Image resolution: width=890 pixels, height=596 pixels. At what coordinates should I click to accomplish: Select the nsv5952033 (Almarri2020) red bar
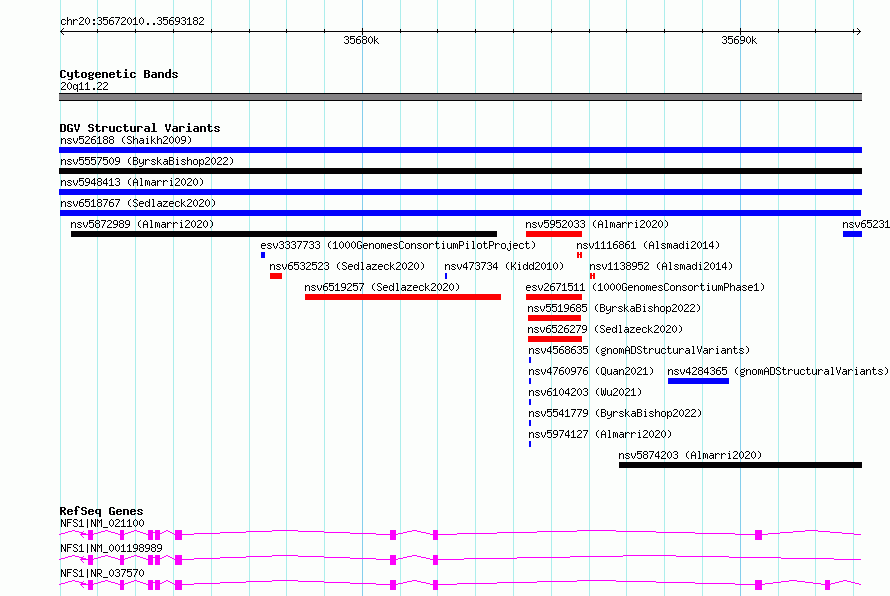pos(554,234)
